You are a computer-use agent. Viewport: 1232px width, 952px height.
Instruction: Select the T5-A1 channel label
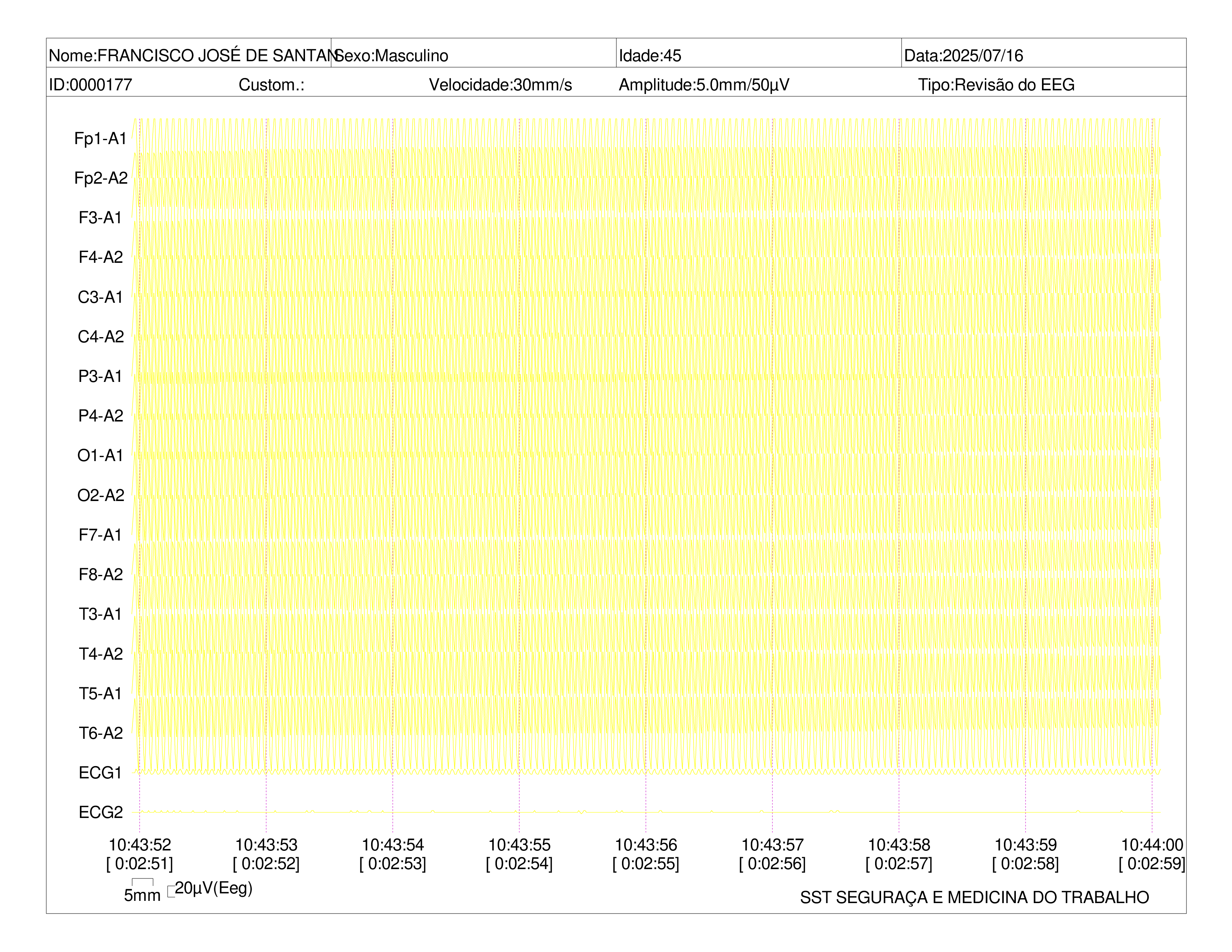pos(100,693)
